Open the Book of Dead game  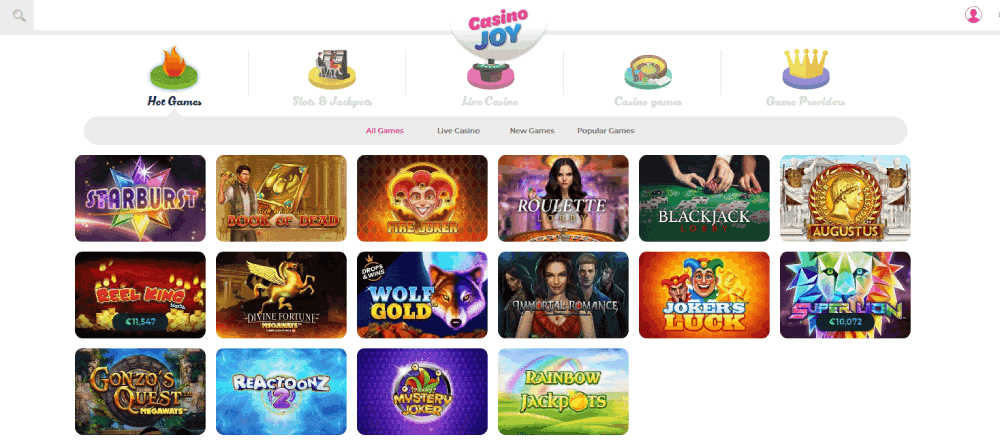[281, 198]
